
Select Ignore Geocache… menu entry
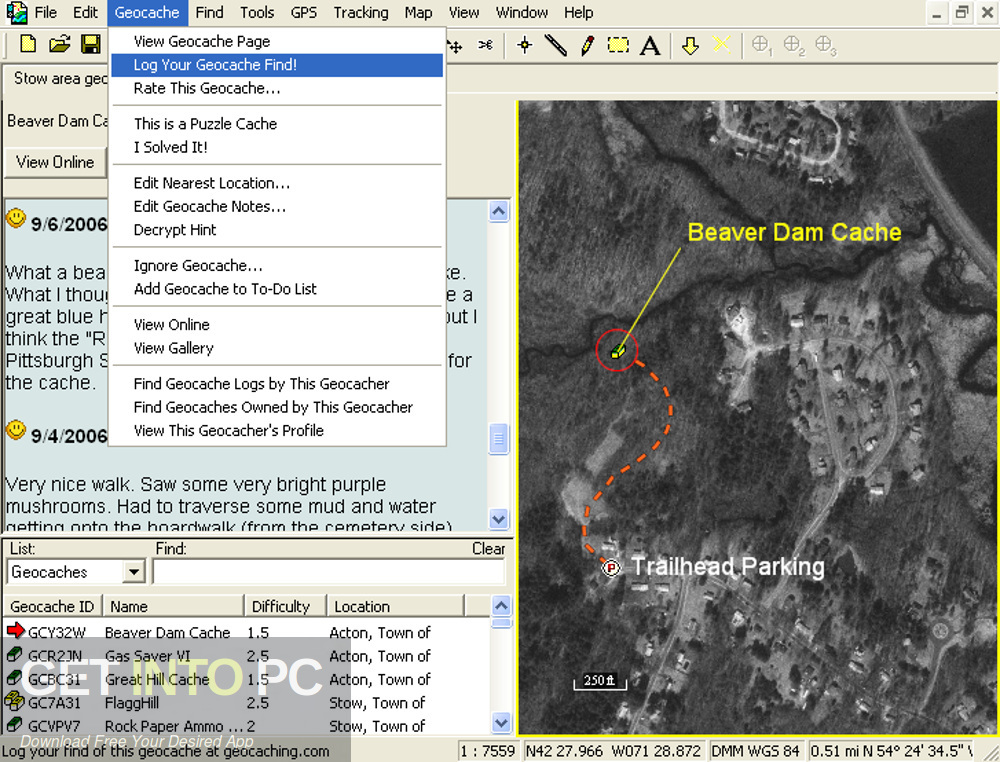tap(277, 266)
